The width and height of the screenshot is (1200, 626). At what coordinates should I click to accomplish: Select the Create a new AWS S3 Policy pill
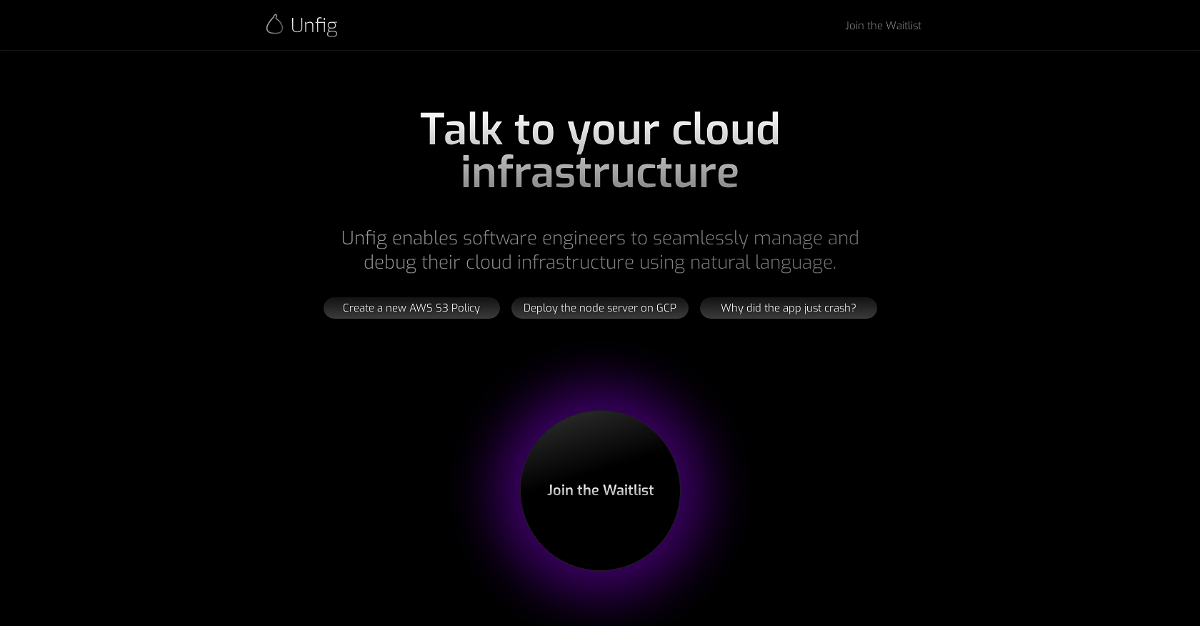coord(411,308)
